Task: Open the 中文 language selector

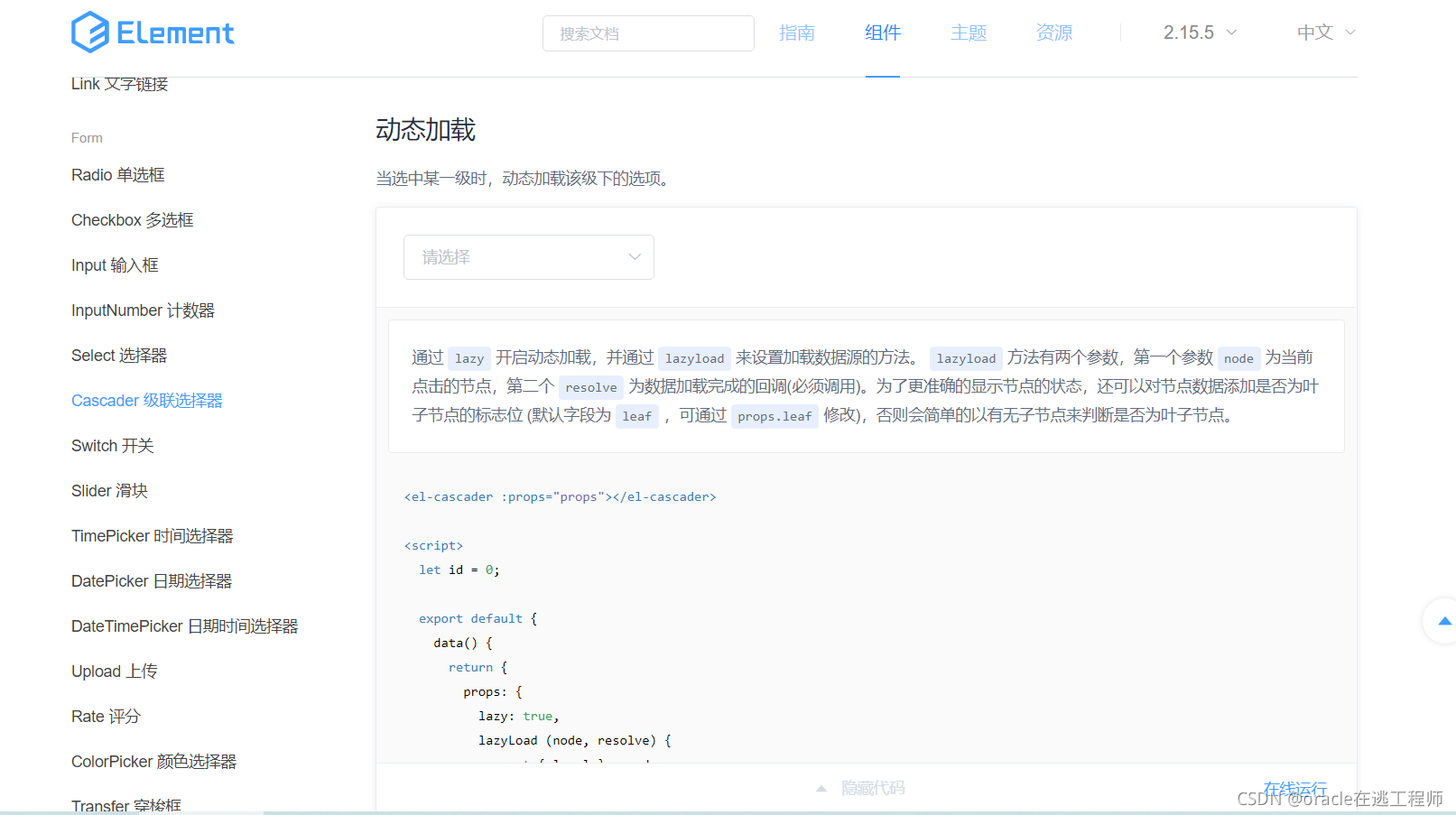Action: click(x=1317, y=32)
